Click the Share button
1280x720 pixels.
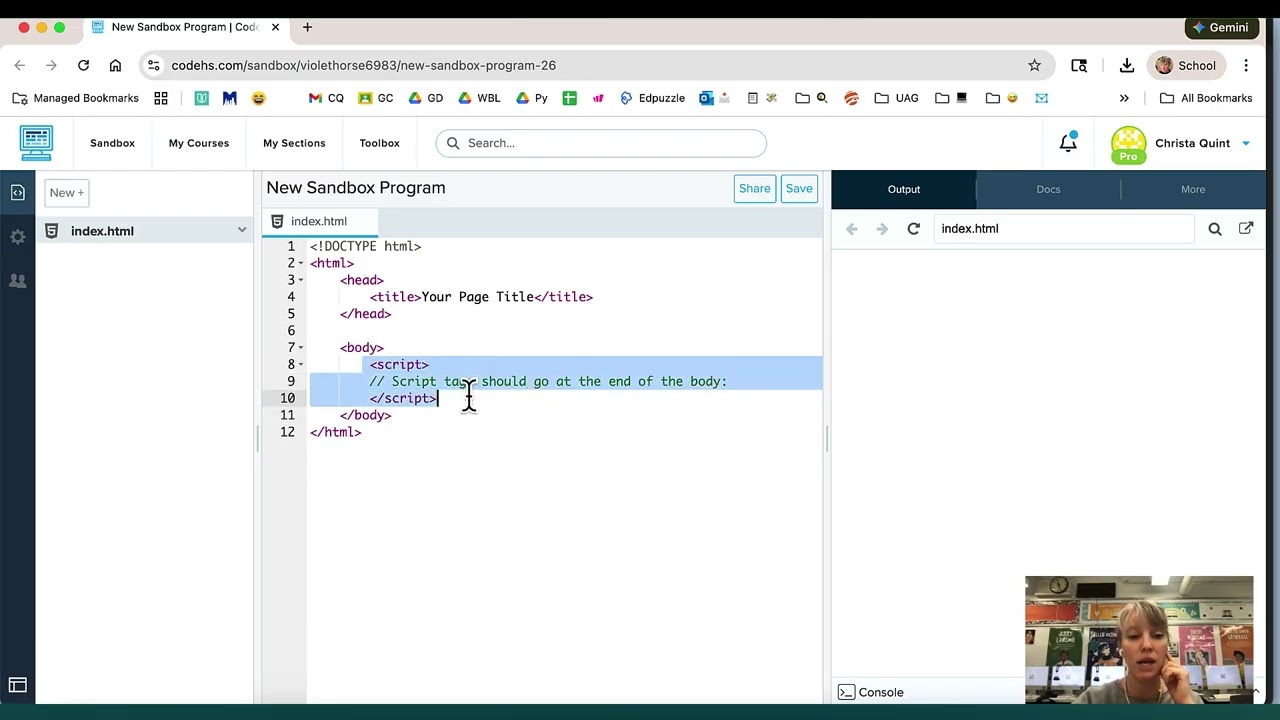tap(754, 188)
